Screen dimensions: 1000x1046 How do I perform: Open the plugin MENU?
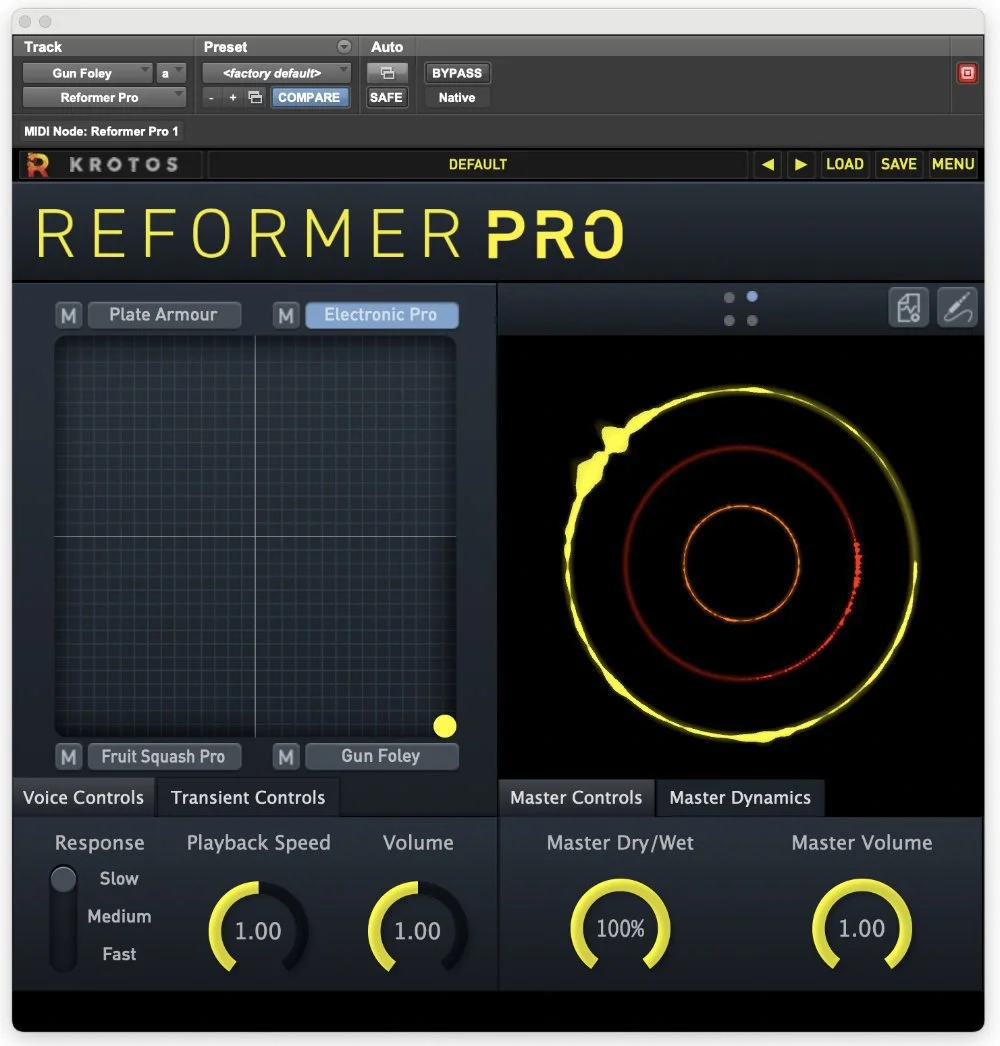pos(953,164)
